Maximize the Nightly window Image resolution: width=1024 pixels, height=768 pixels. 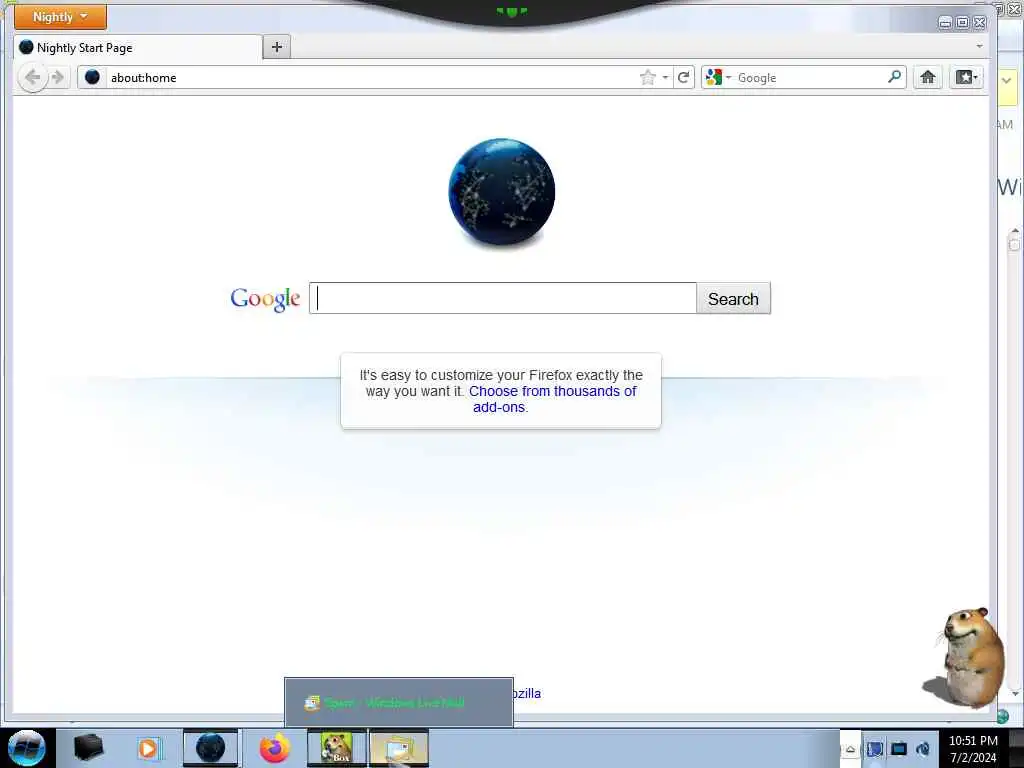[x=962, y=23]
